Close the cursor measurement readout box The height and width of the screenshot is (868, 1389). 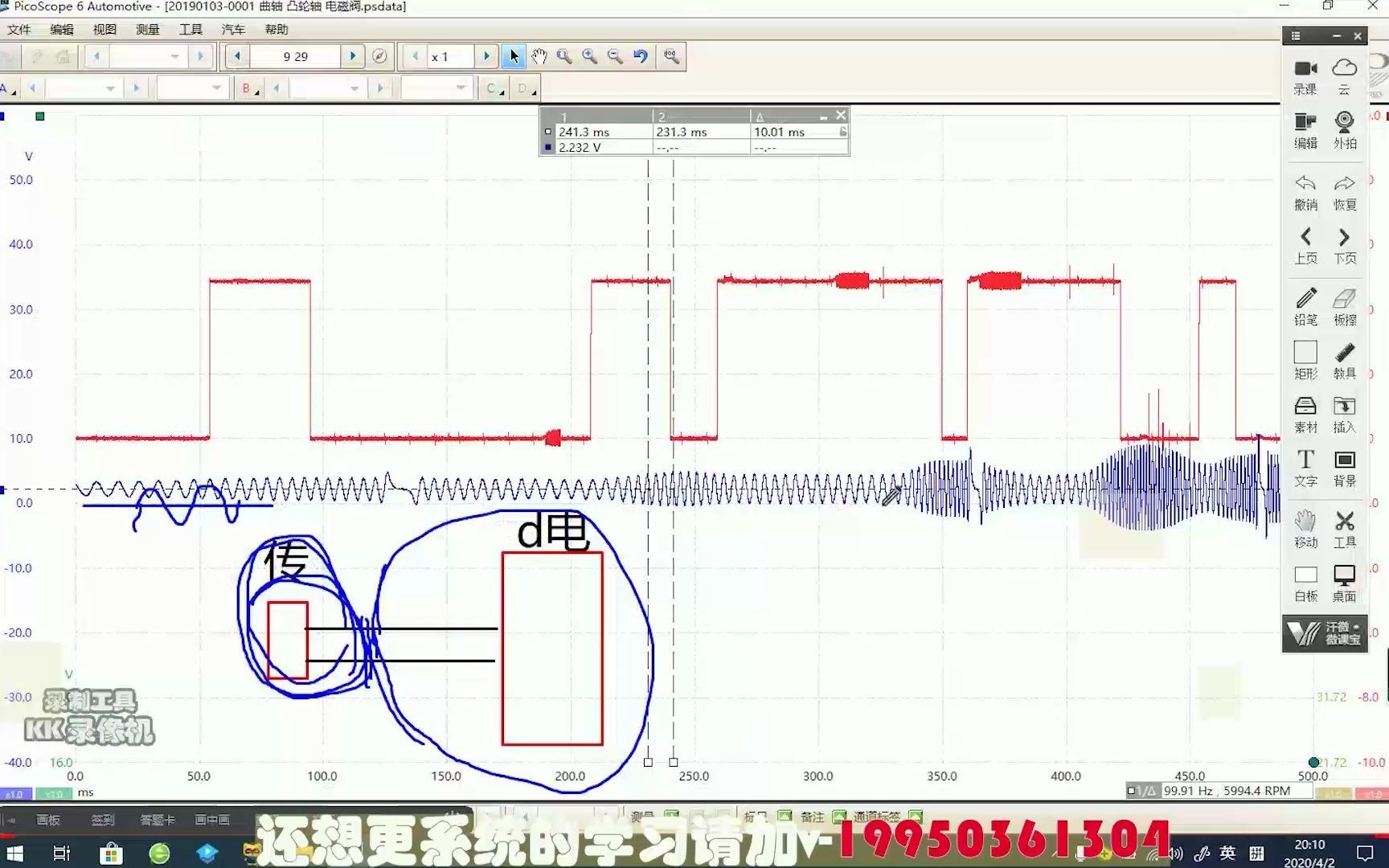coord(841,115)
